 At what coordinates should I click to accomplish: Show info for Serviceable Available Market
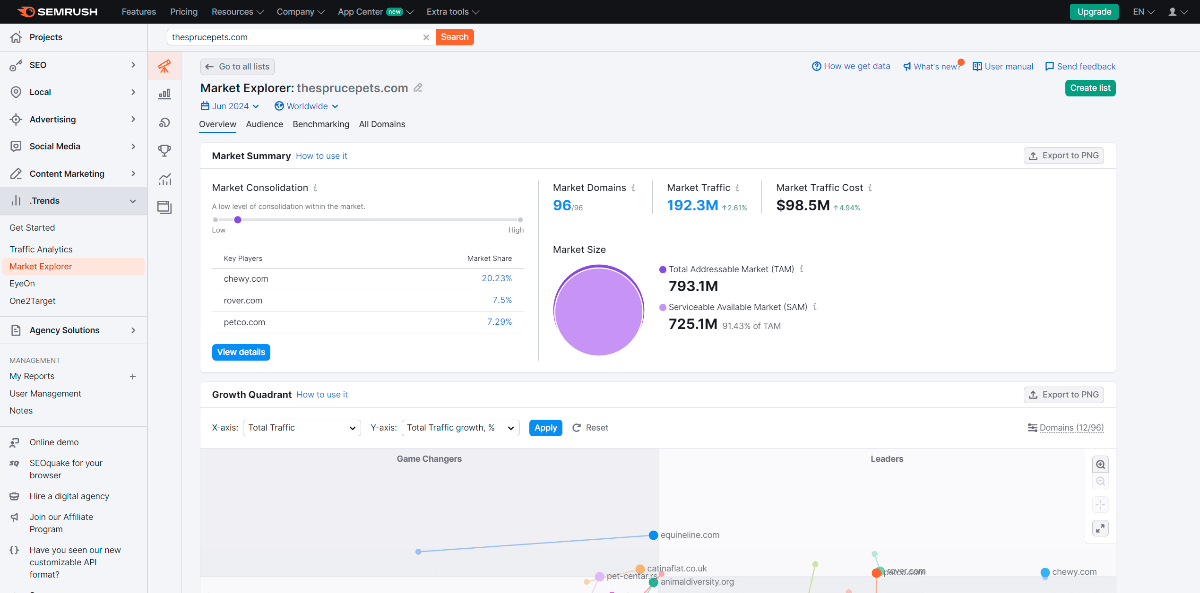tap(815, 307)
